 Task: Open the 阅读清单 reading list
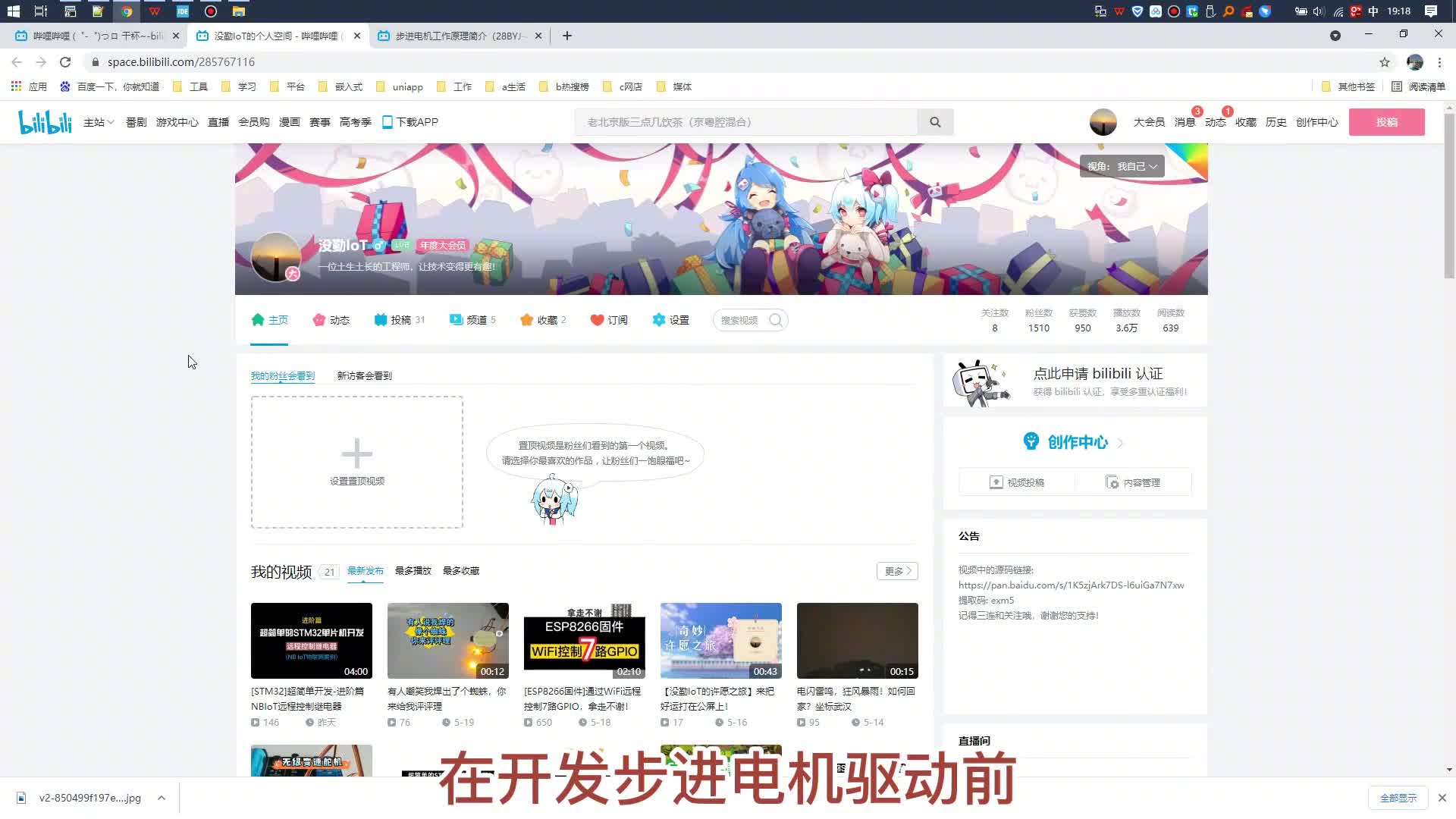click(x=1419, y=86)
